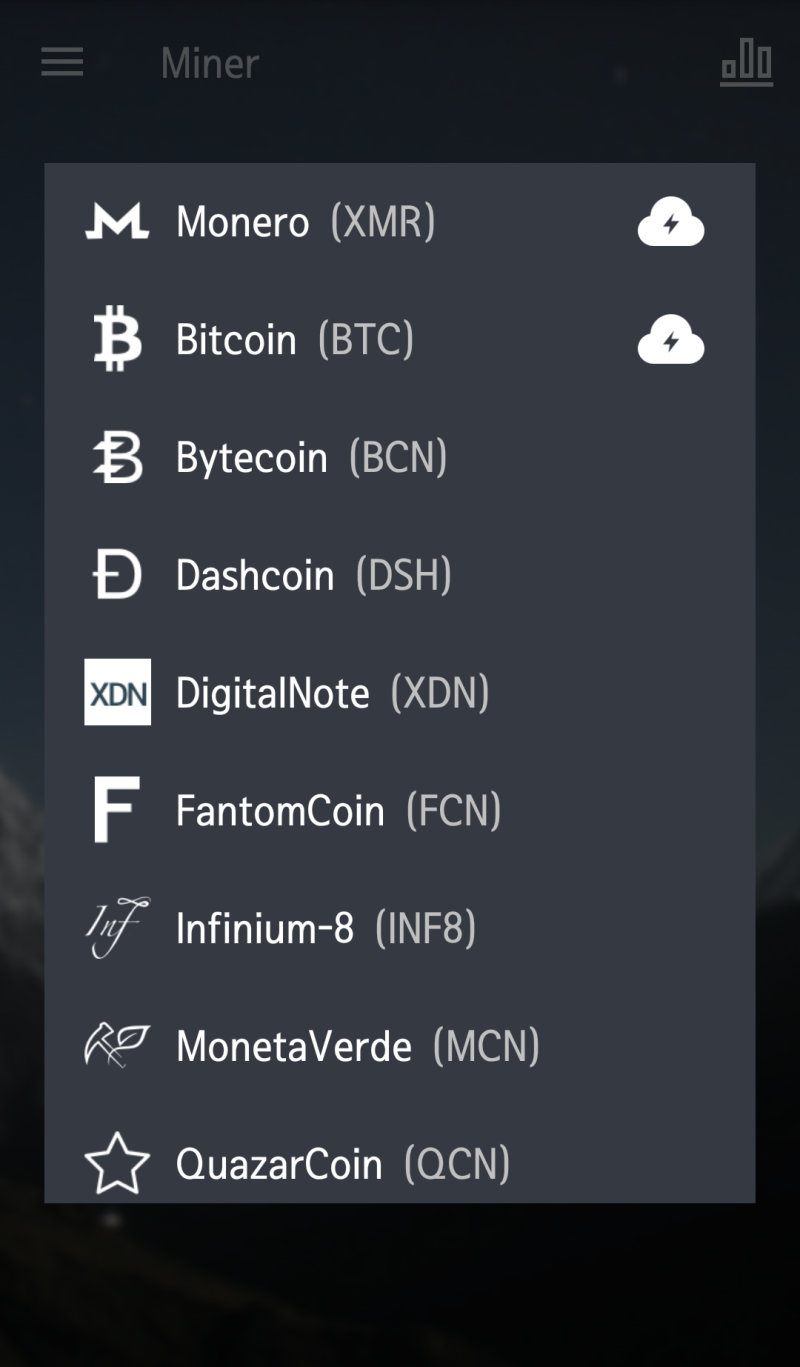The width and height of the screenshot is (800, 1367).
Task: Choose DigitalNote (XDN) in the dropdown list
Action: click(x=400, y=692)
